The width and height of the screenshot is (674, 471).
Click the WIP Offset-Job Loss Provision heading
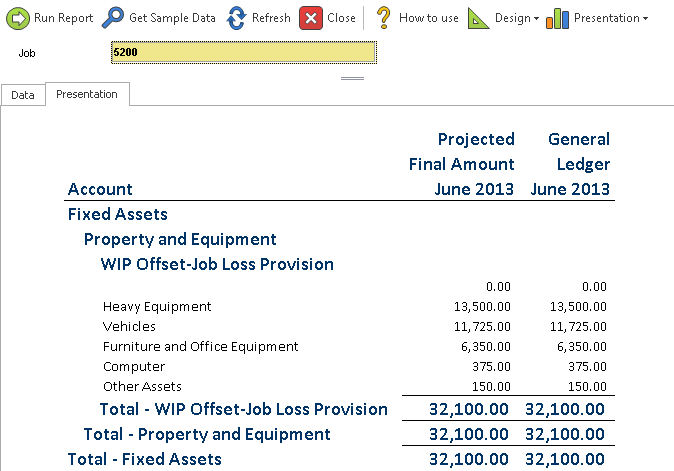tap(217, 264)
